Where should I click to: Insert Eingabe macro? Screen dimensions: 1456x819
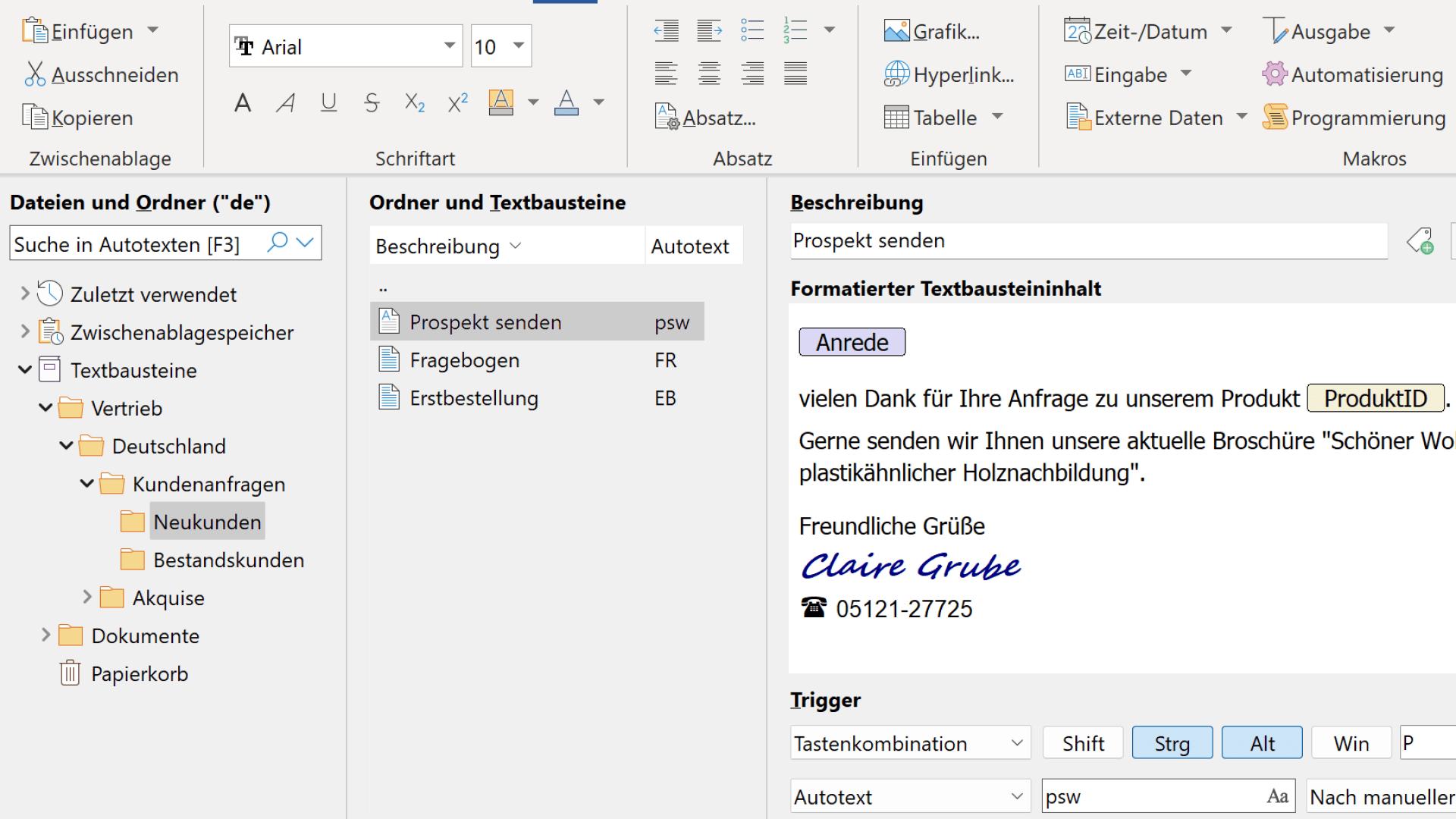pos(1116,74)
